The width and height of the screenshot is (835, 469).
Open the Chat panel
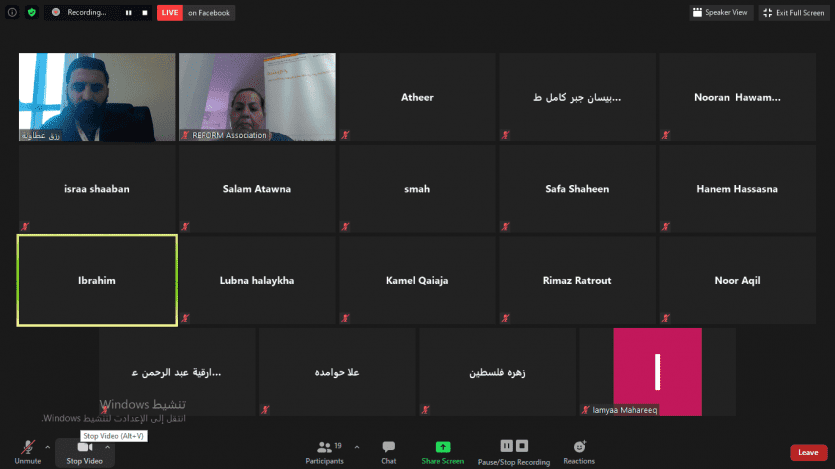[x=388, y=451]
